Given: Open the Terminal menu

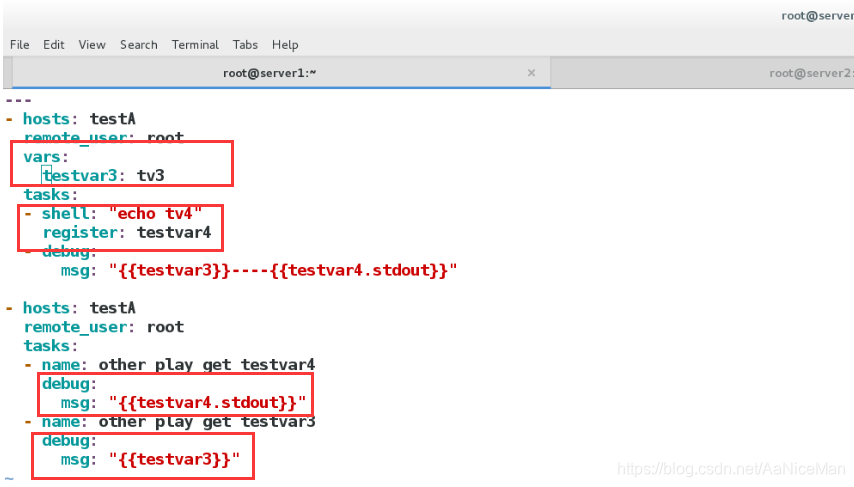Looking at the screenshot, I should click(x=195, y=45).
